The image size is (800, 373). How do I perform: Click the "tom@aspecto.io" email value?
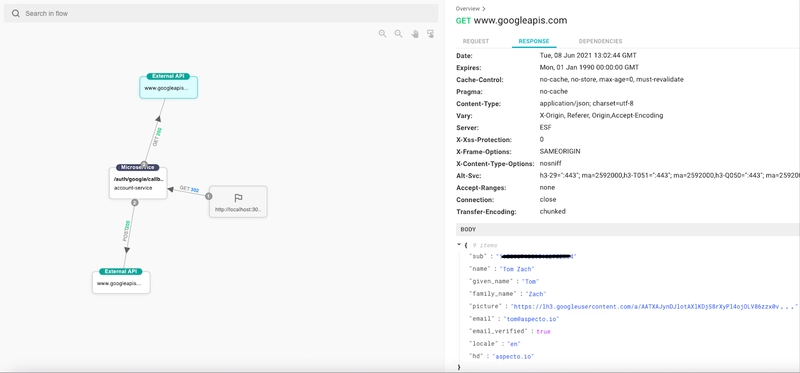pos(532,319)
